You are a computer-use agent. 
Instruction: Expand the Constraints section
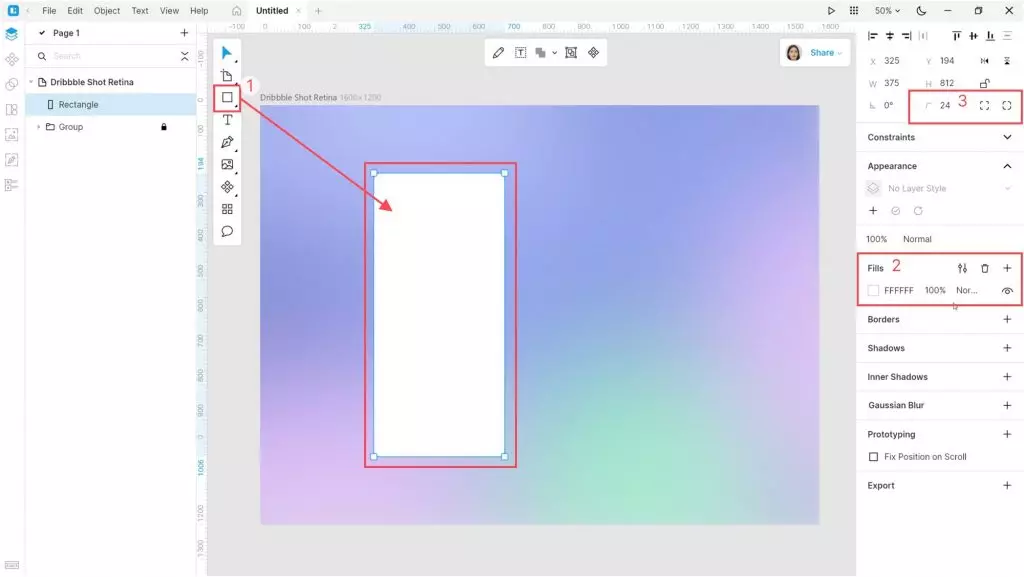[x=1007, y=138]
